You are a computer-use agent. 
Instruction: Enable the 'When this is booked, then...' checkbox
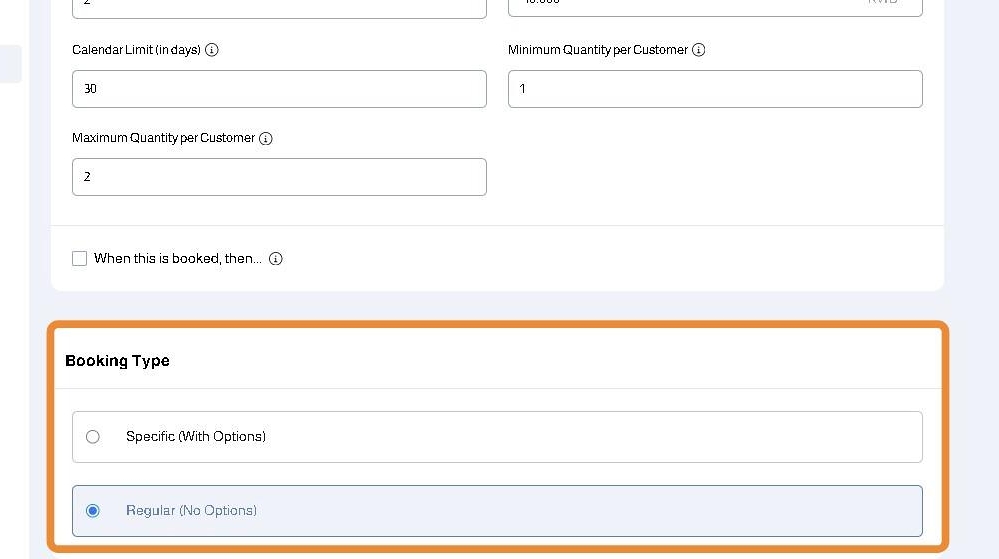[80, 259]
